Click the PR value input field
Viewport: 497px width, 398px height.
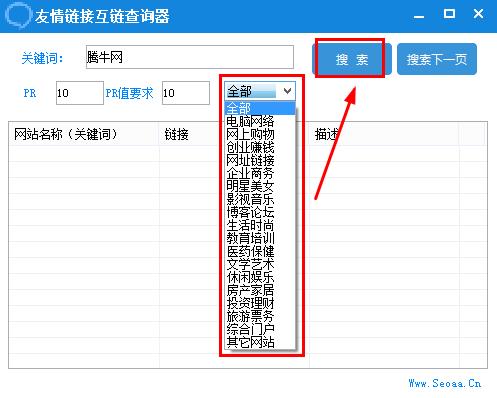(x=80, y=93)
